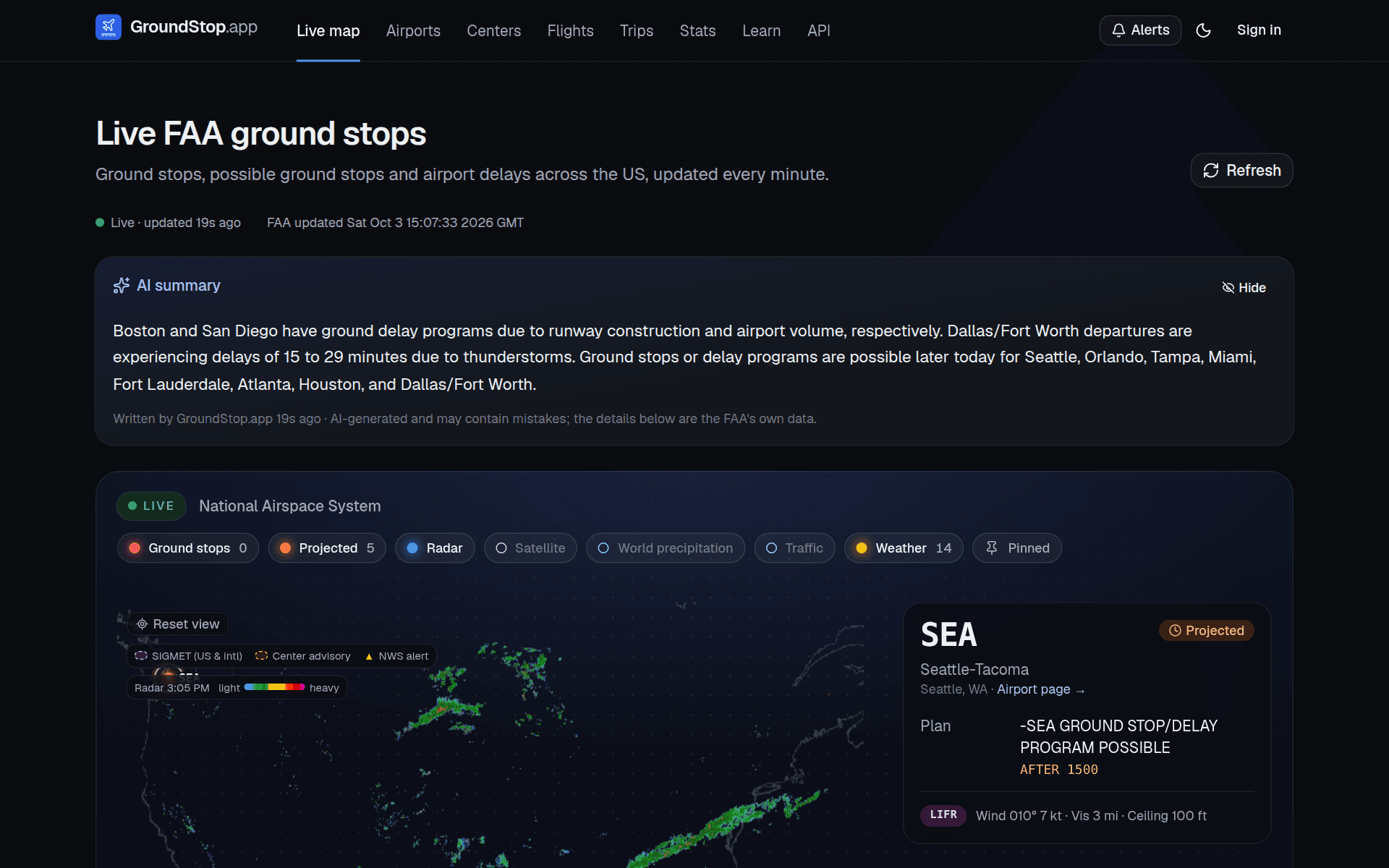
Task: Open Alerts with the bell button
Action: (x=1140, y=30)
